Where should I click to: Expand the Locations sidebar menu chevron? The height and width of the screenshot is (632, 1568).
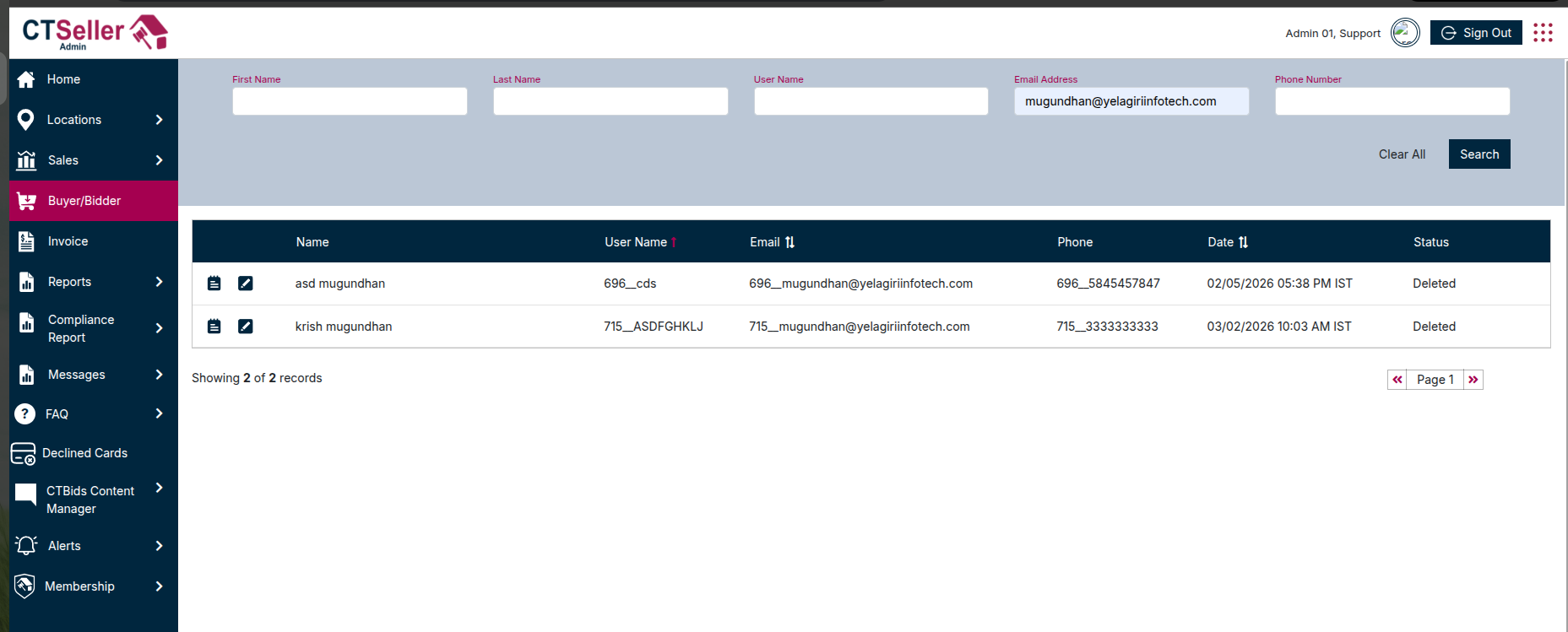tap(159, 120)
